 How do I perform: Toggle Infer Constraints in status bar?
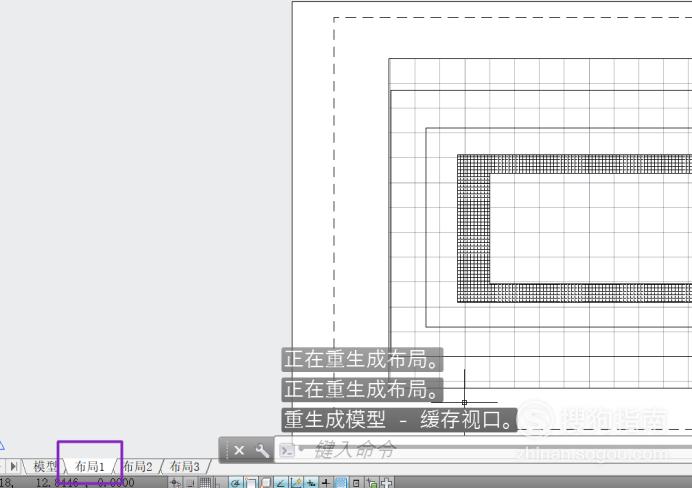pos(175,483)
